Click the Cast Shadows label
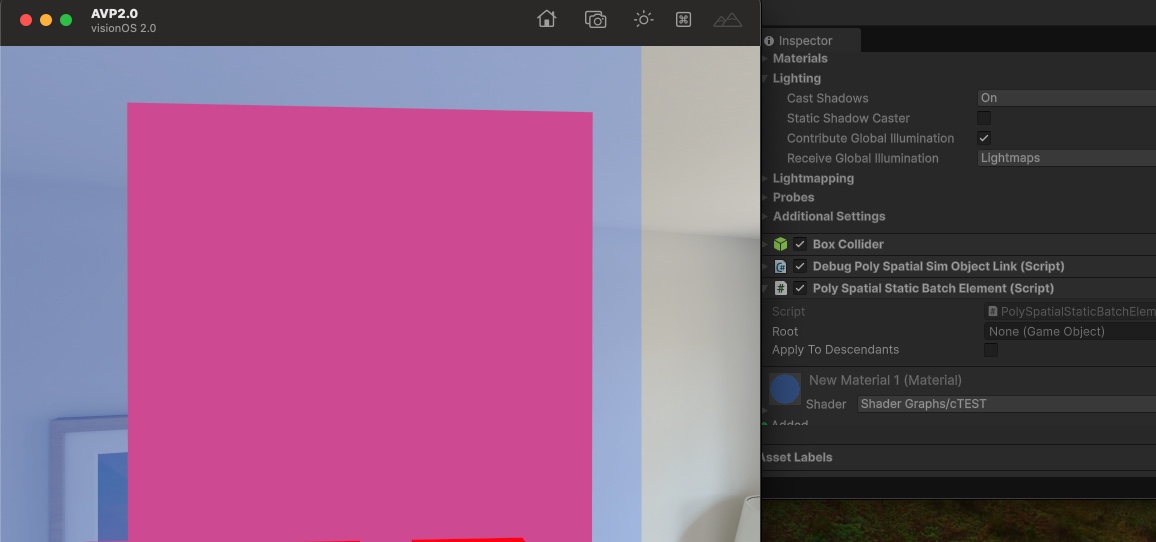Image resolution: width=1156 pixels, height=542 pixels. 827,98
